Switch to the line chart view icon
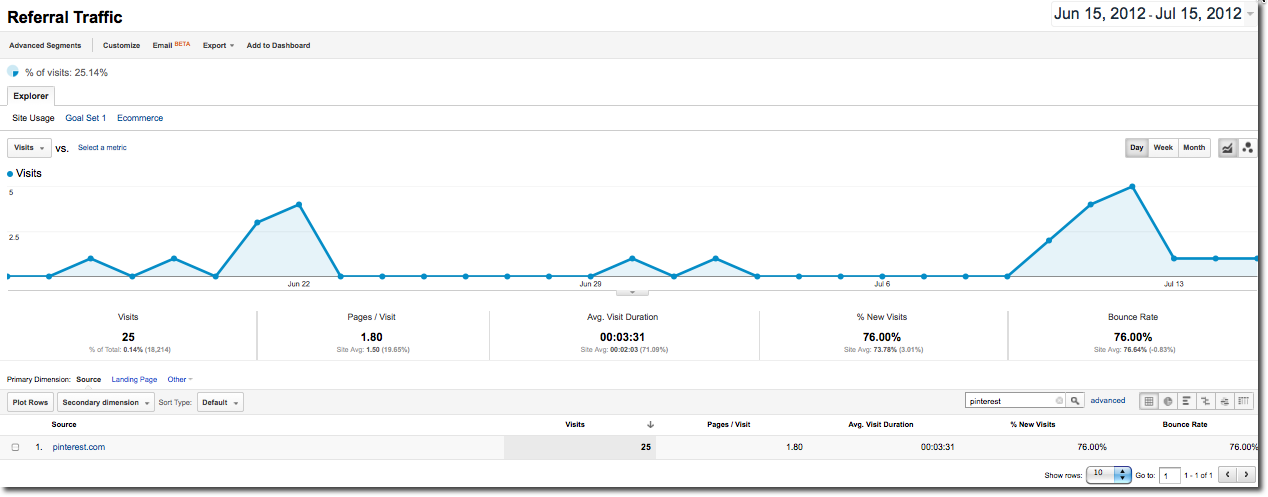Screen dimensions: 1268x497 tap(1227, 148)
